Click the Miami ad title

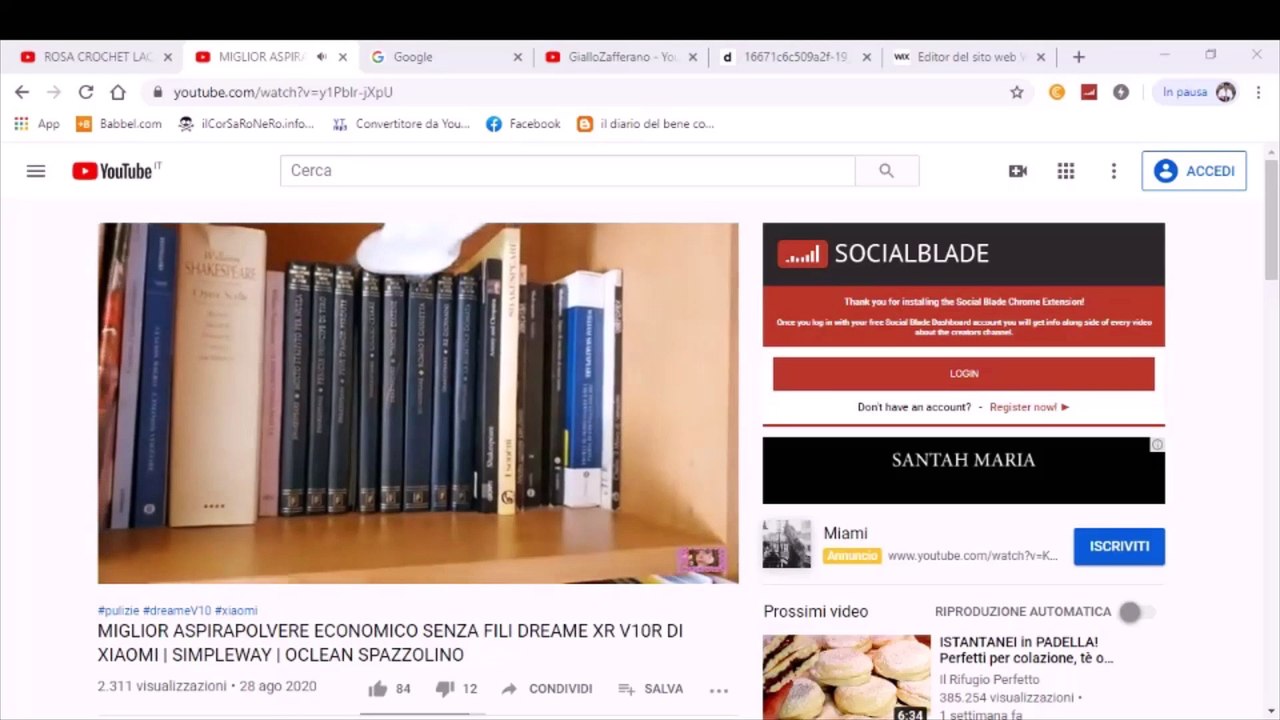click(x=846, y=534)
